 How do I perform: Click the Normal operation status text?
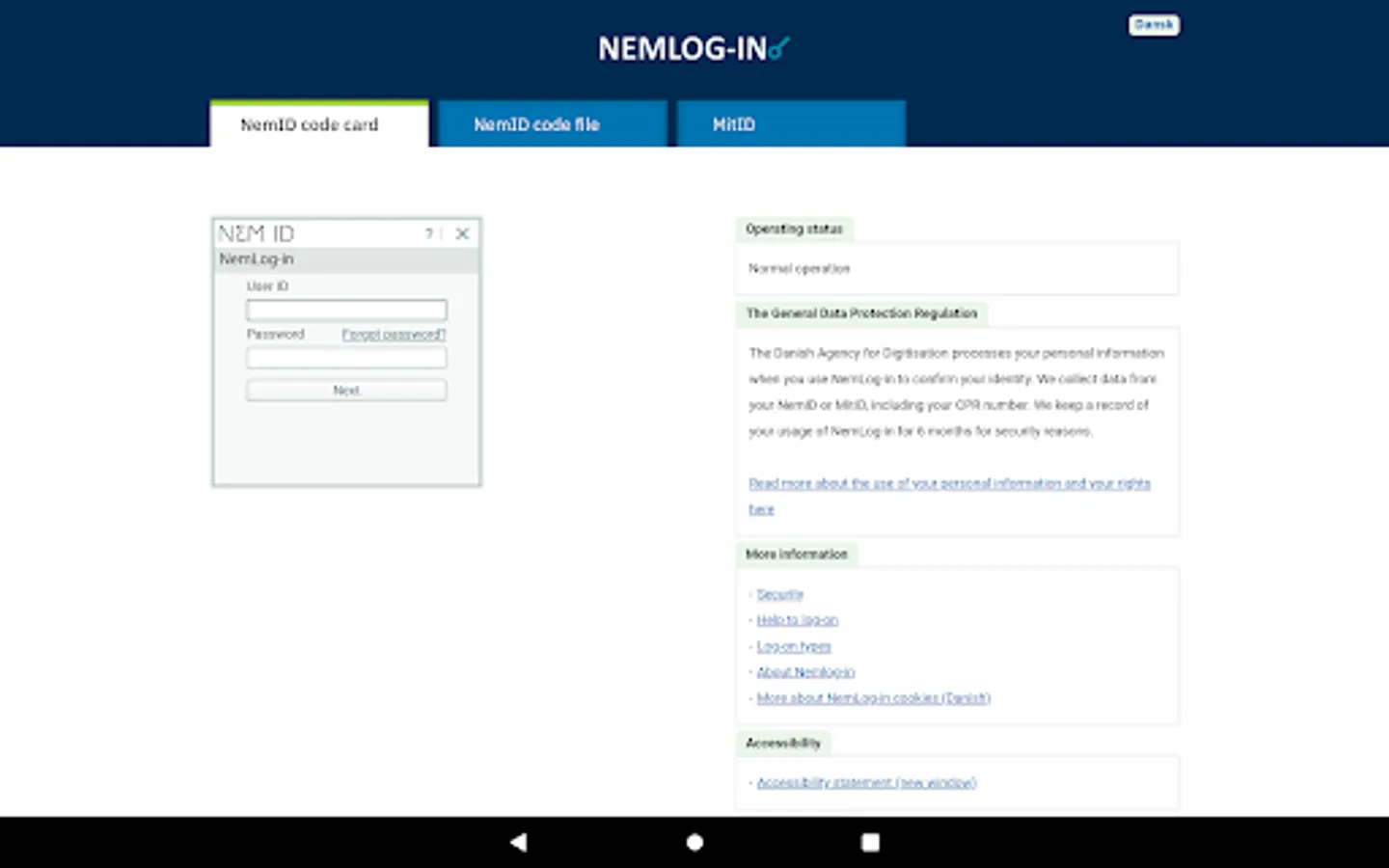click(x=800, y=269)
